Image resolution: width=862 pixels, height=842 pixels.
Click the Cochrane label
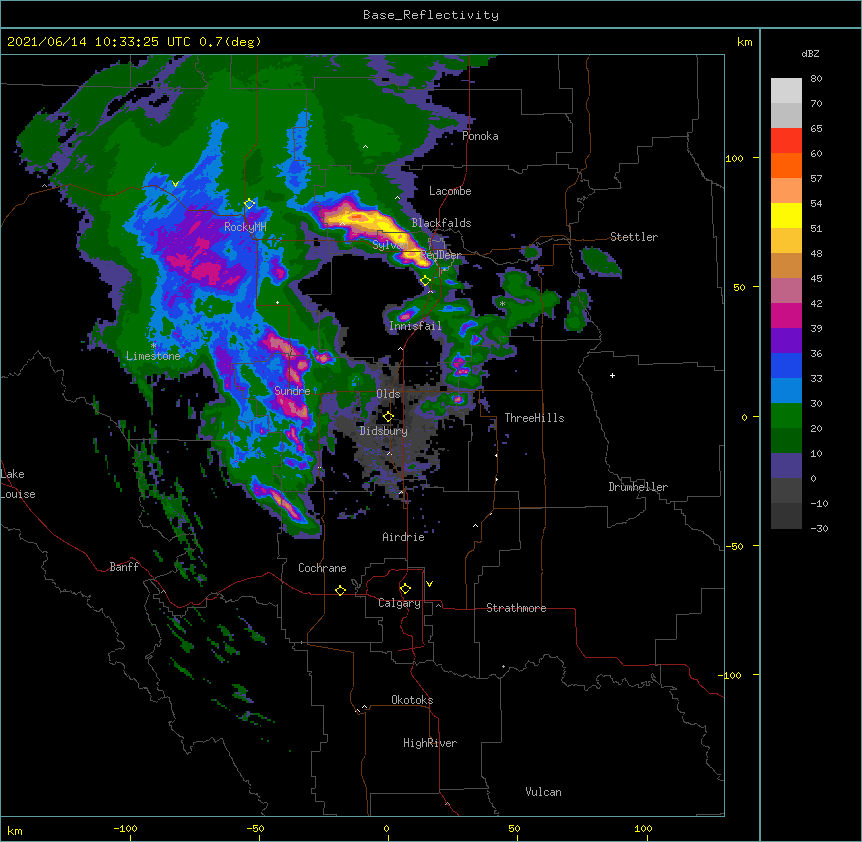coord(322,568)
